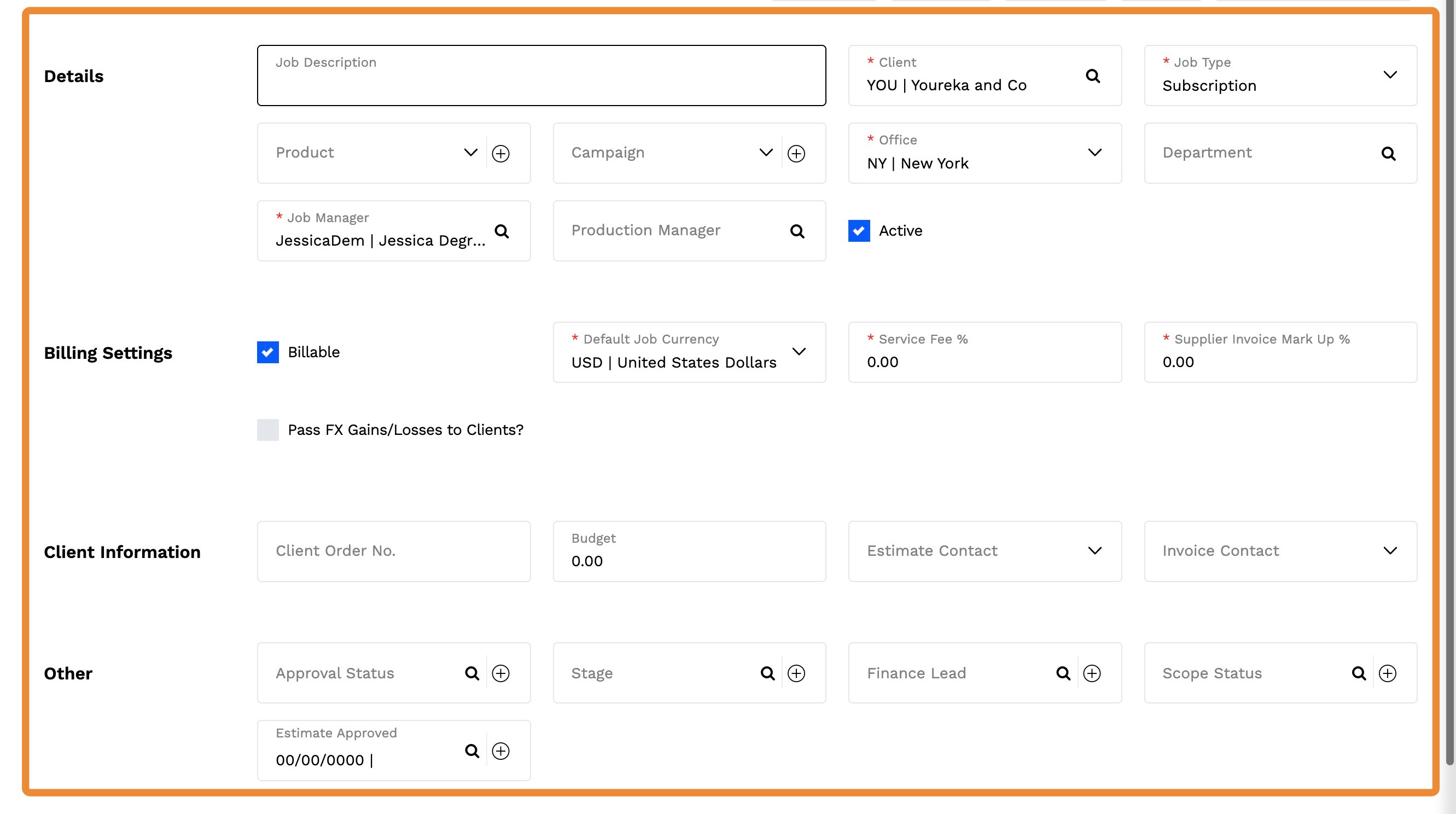
Task: Expand the Job Type dropdown
Action: coord(1389,75)
